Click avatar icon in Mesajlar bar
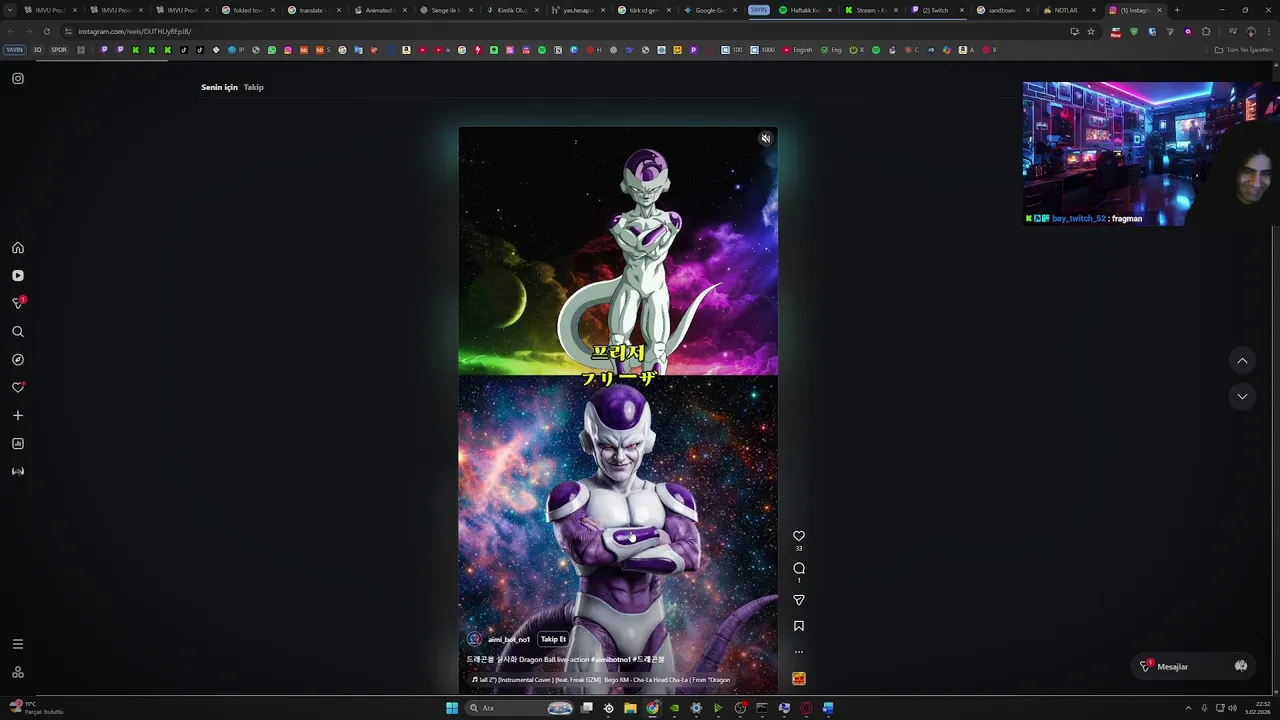This screenshot has height=720, width=1280. tap(1241, 666)
